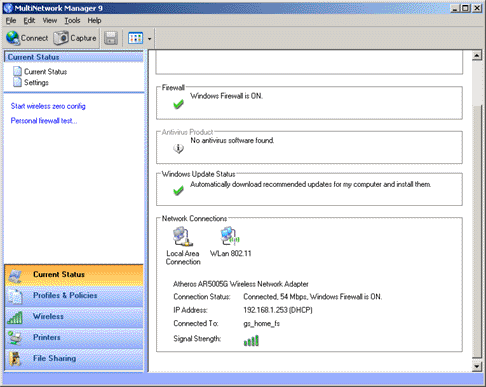Click the Wireless signal bars icon

[x=15, y=318]
